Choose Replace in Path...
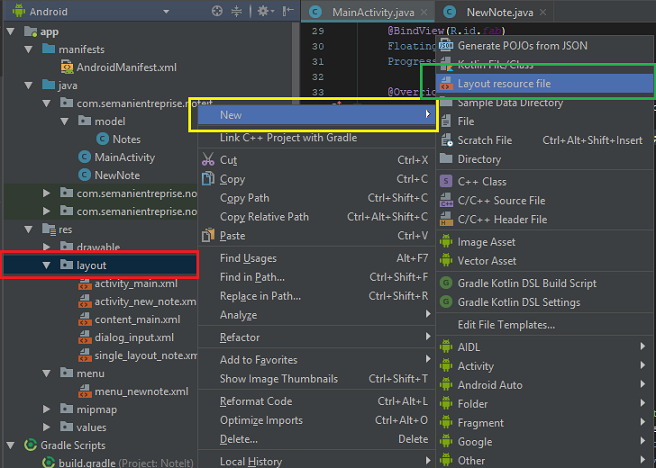 [316, 296]
